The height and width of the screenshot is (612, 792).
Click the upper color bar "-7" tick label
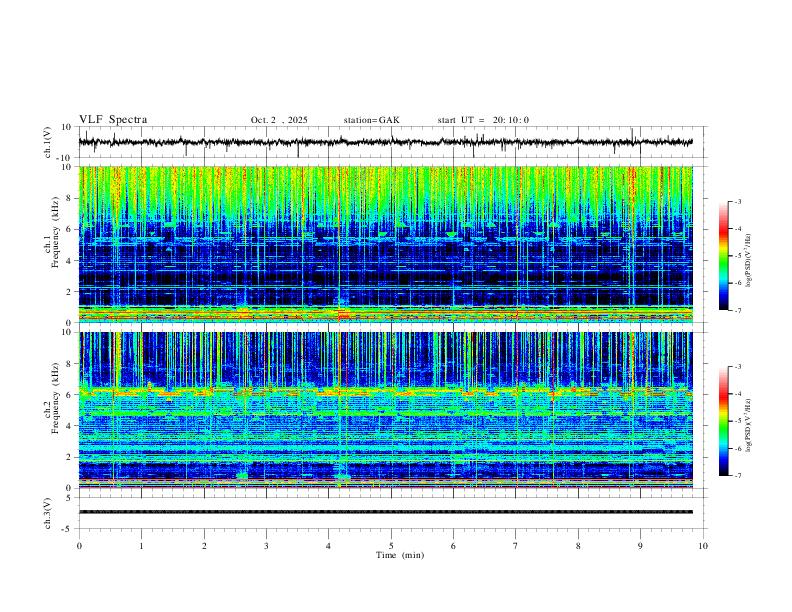738,311
